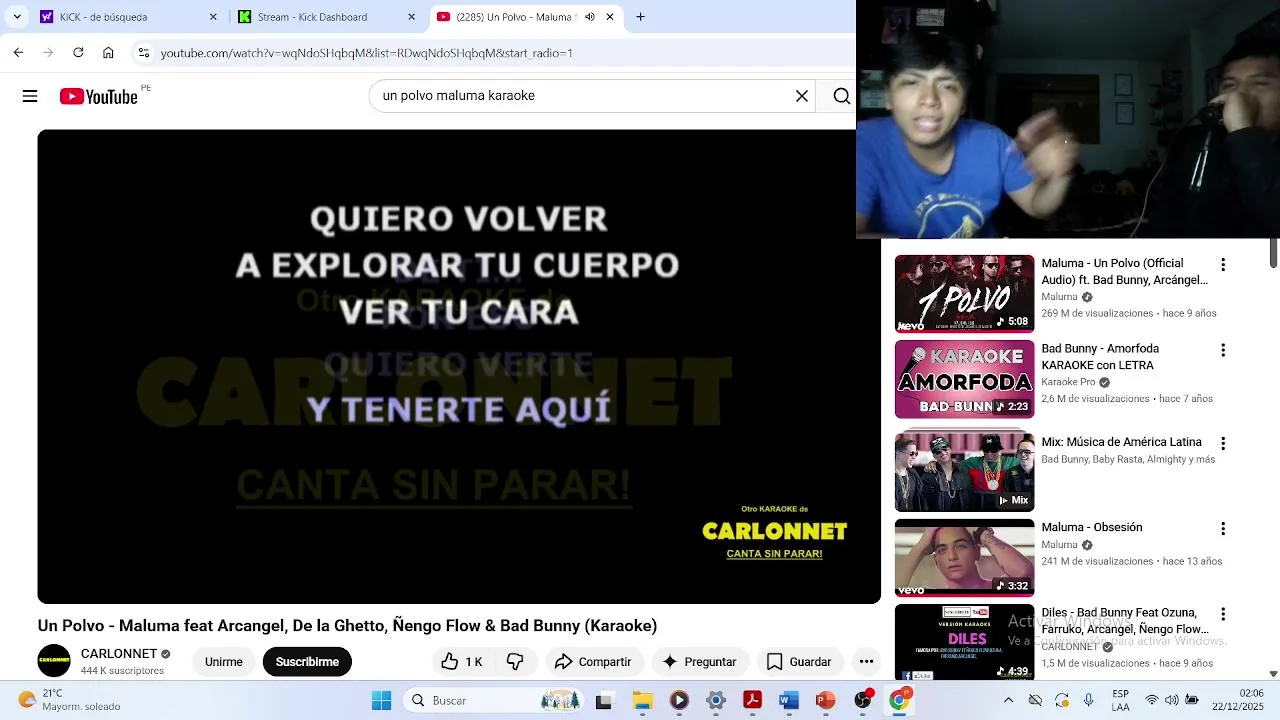
Task: Open Diles karaoke video thumbnail
Action: [x=964, y=643]
